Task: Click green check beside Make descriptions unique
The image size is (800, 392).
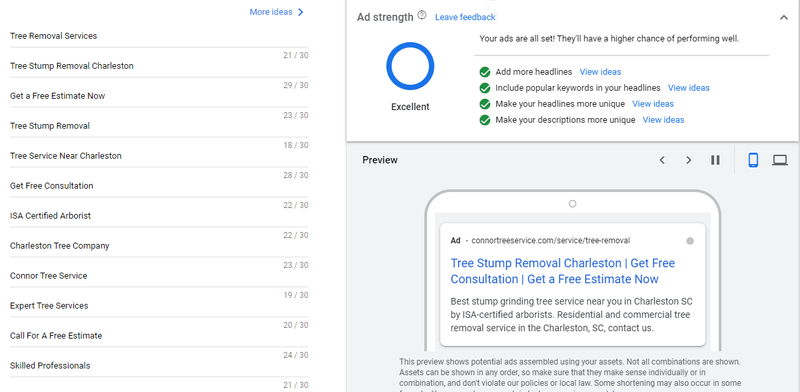Action: pos(485,120)
